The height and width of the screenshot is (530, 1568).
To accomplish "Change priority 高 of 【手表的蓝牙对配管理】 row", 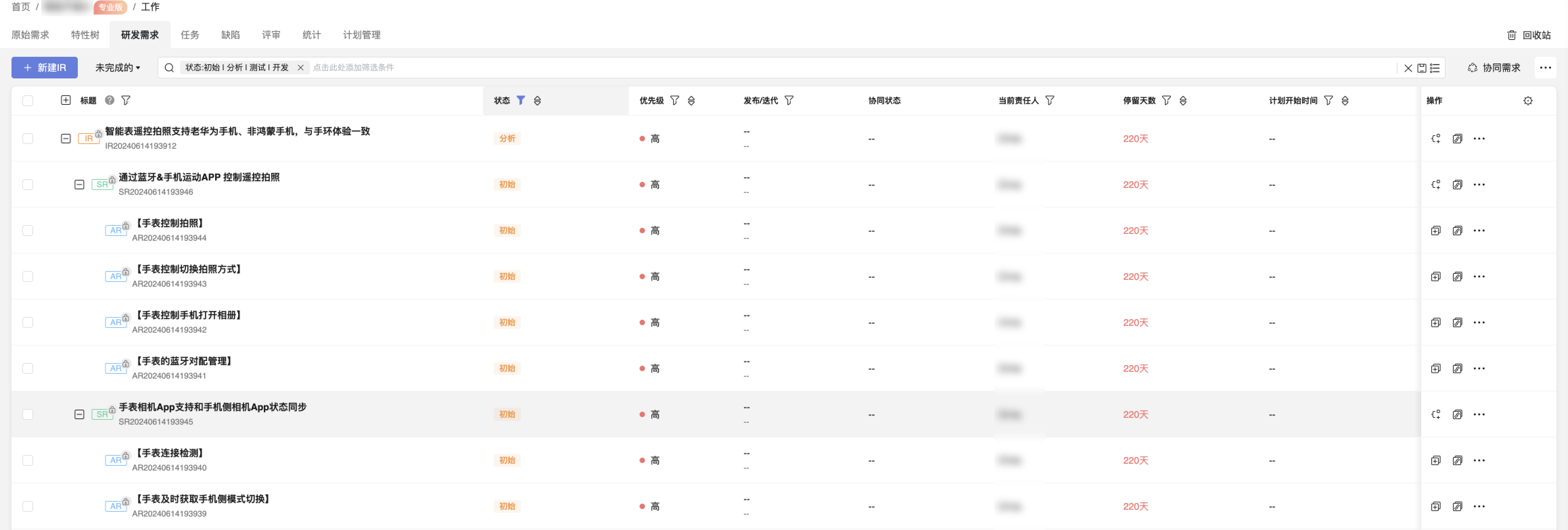I will (649, 369).
